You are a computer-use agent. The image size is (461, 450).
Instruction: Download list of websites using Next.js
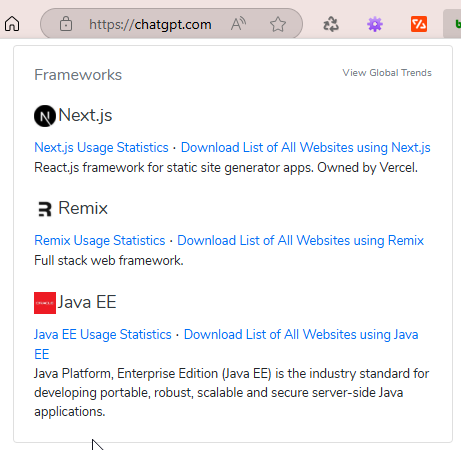306,147
